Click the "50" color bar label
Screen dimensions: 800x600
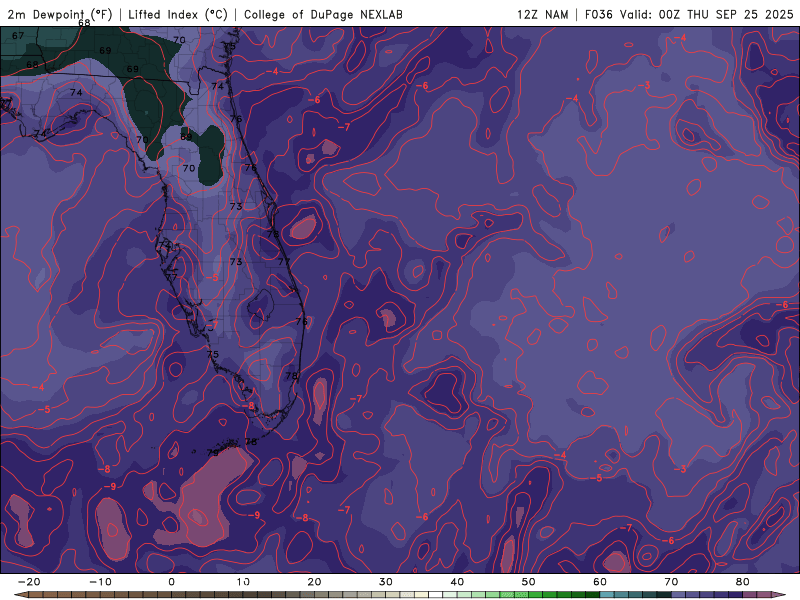click(529, 582)
